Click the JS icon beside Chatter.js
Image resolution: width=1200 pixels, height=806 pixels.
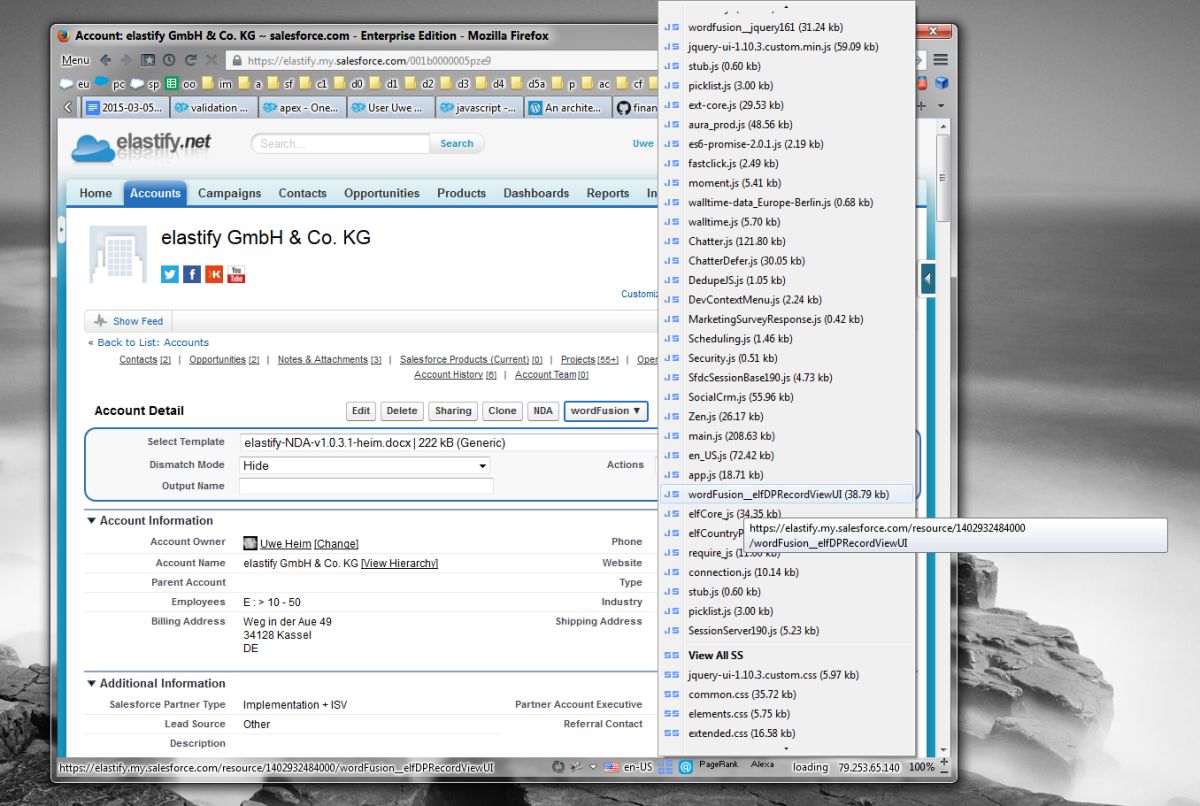click(x=672, y=241)
